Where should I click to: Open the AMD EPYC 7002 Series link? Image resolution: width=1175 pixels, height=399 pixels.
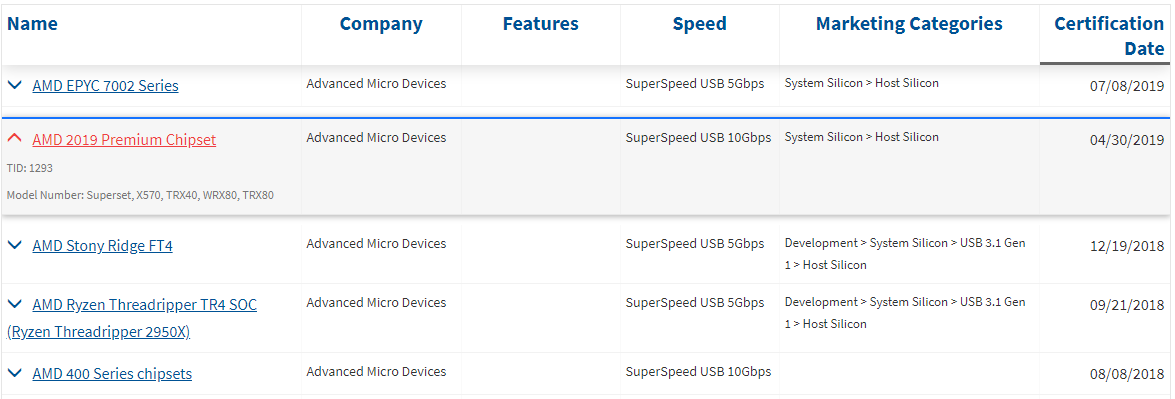pyautogui.click(x=106, y=86)
